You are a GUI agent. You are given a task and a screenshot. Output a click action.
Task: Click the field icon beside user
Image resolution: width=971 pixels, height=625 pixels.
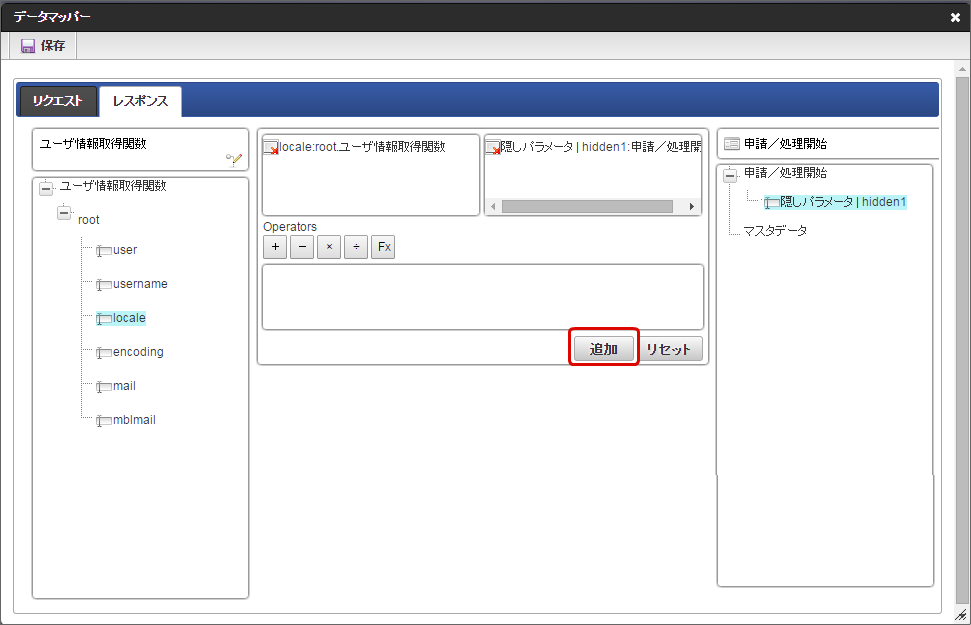103,251
